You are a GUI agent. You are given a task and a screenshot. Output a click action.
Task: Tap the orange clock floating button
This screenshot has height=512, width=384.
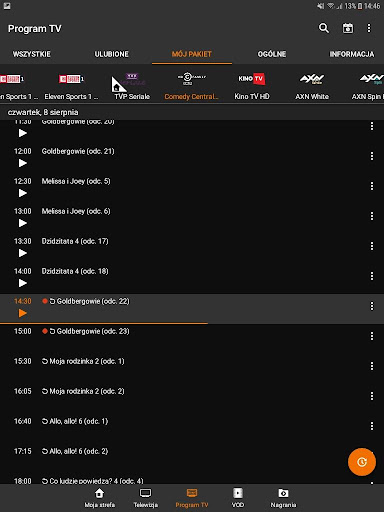pos(362,462)
